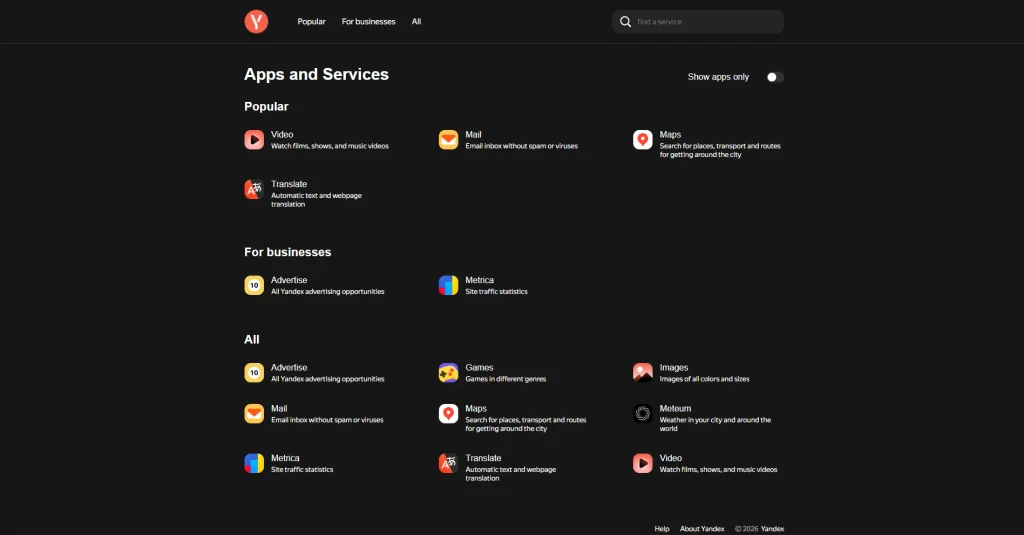Click the Images title in the All section
The height and width of the screenshot is (535, 1024).
[x=674, y=368]
